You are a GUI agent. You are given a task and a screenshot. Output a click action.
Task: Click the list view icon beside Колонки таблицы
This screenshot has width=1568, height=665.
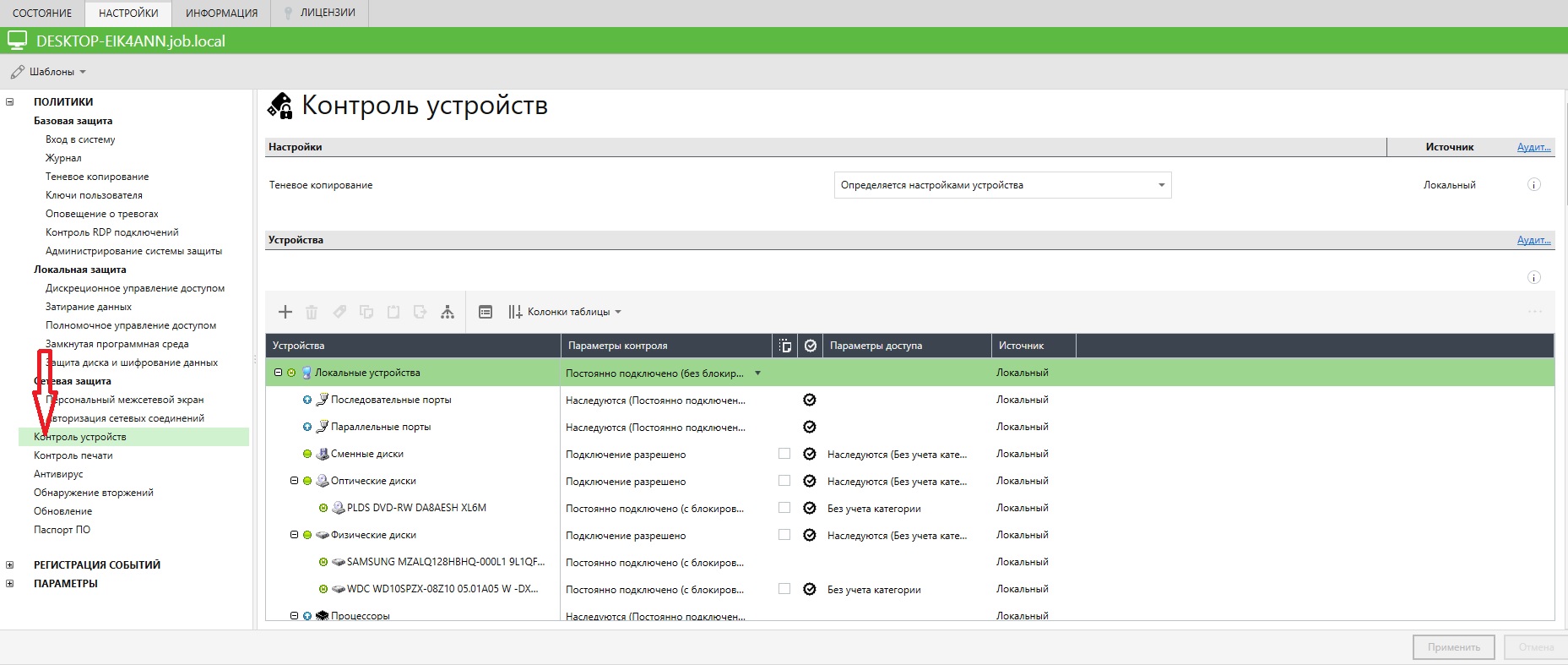tap(486, 312)
